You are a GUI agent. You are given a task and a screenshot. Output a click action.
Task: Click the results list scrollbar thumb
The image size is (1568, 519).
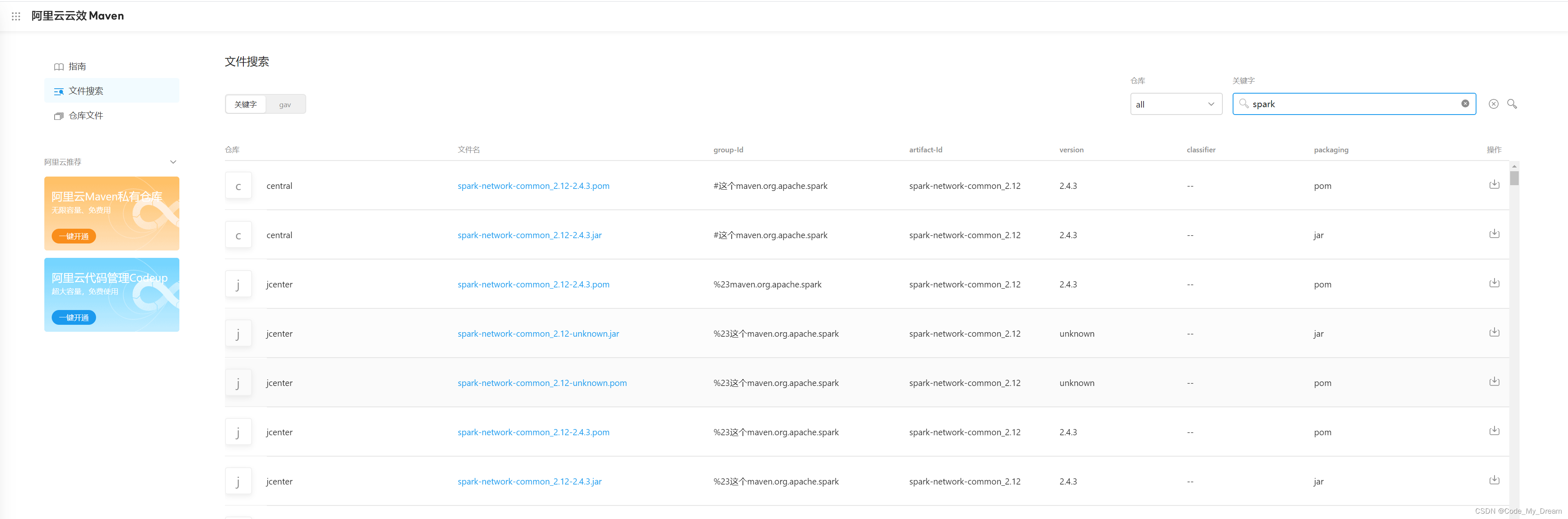(1514, 178)
